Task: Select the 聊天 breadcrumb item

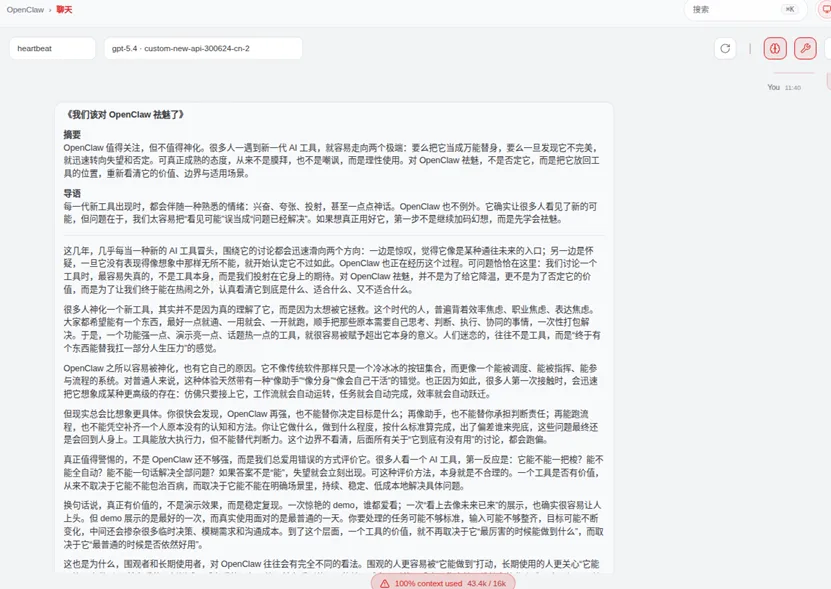Action: click(64, 10)
